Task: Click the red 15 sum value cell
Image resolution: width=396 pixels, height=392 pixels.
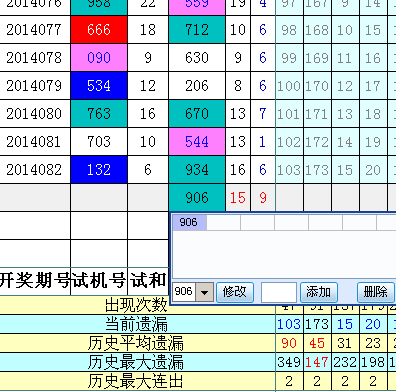Action: point(238,198)
